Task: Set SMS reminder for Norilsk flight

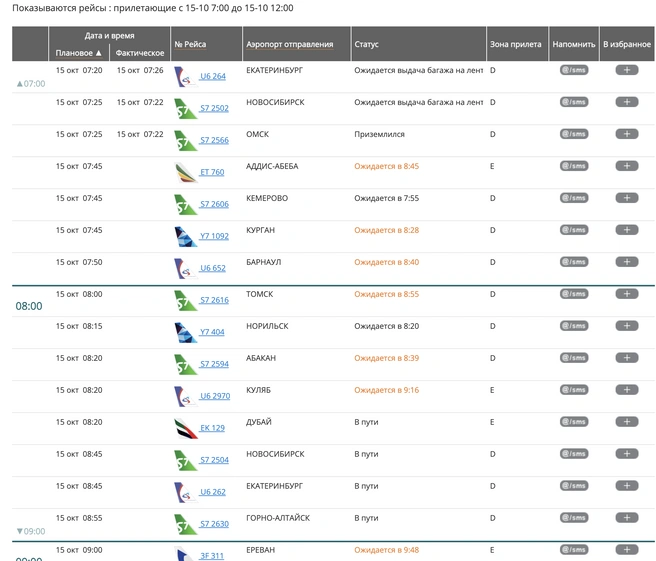Action: (574, 326)
